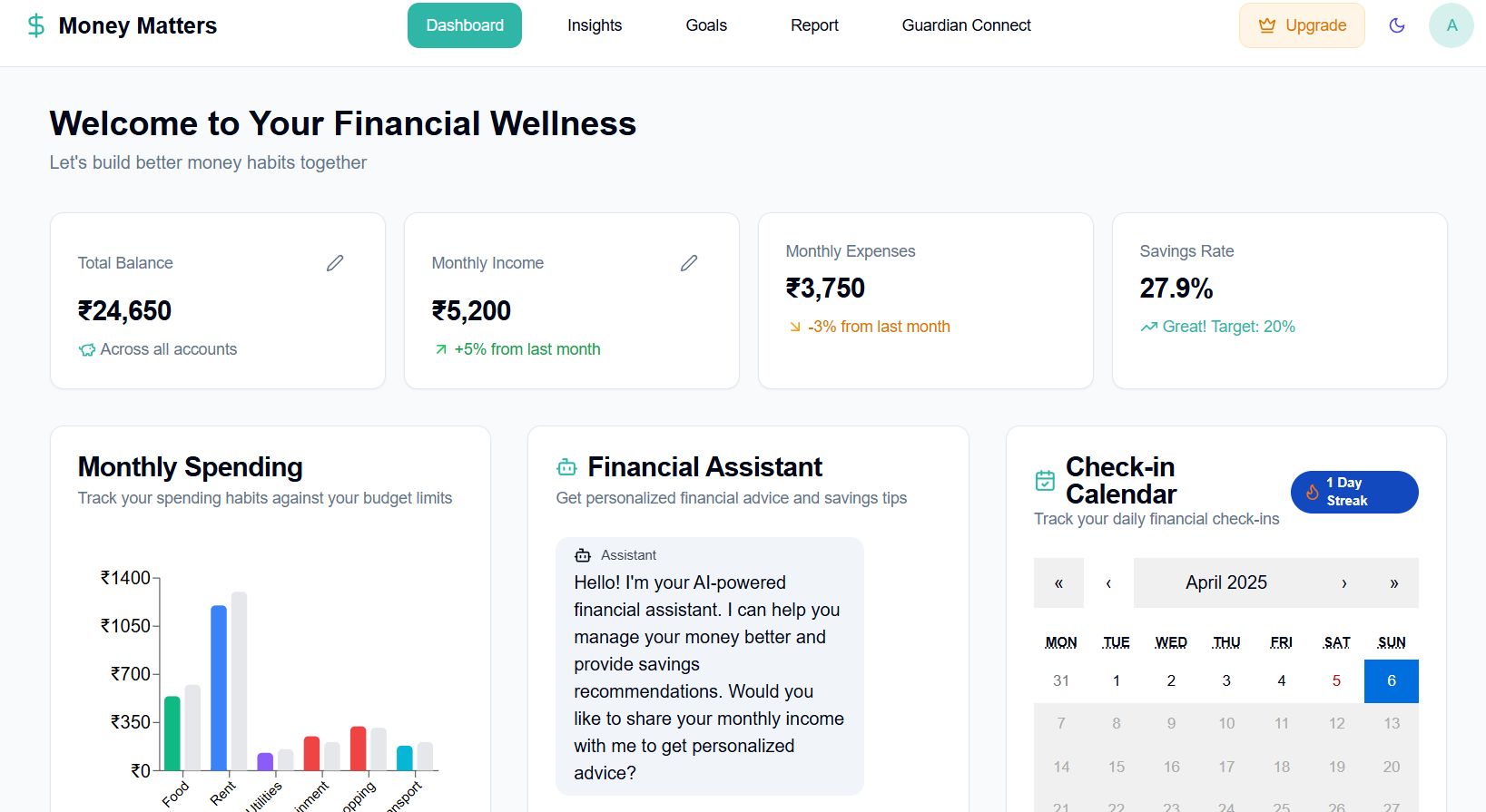Open the user avatar profile menu
This screenshot has width=1486, height=812.
(x=1451, y=25)
